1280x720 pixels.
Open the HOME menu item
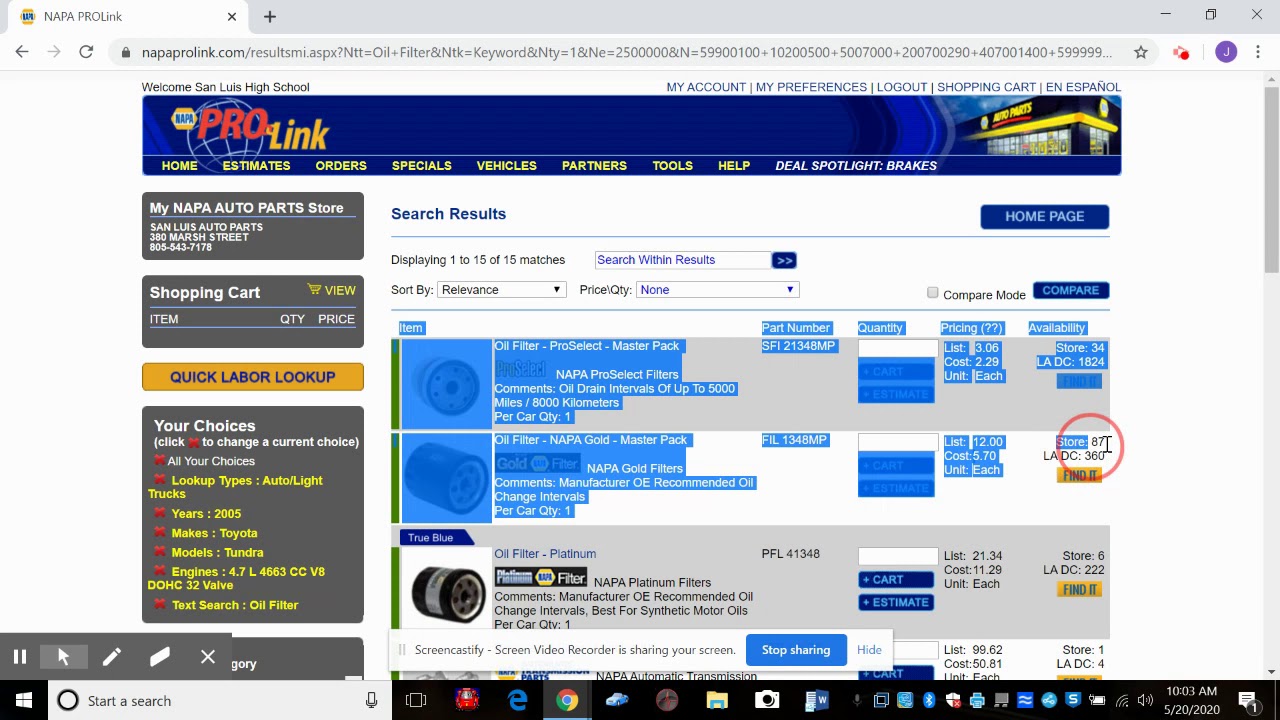pyautogui.click(x=180, y=166)
